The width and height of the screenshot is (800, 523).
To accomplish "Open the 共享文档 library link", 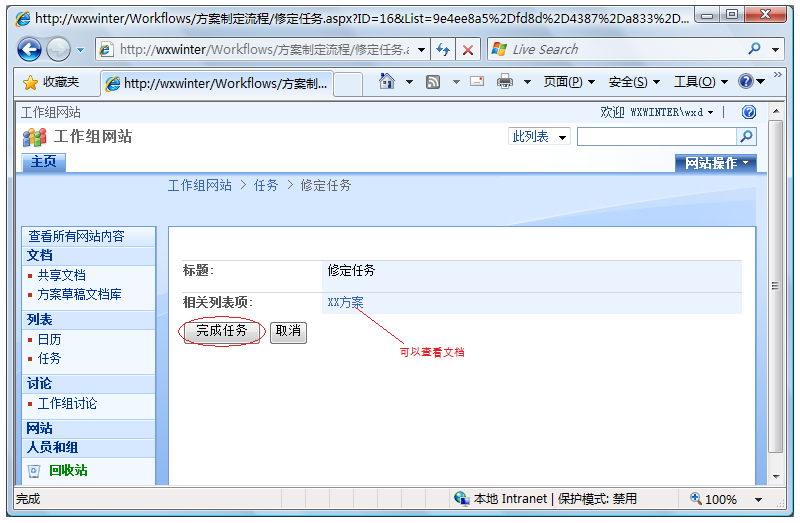I will tap(62, 276).
